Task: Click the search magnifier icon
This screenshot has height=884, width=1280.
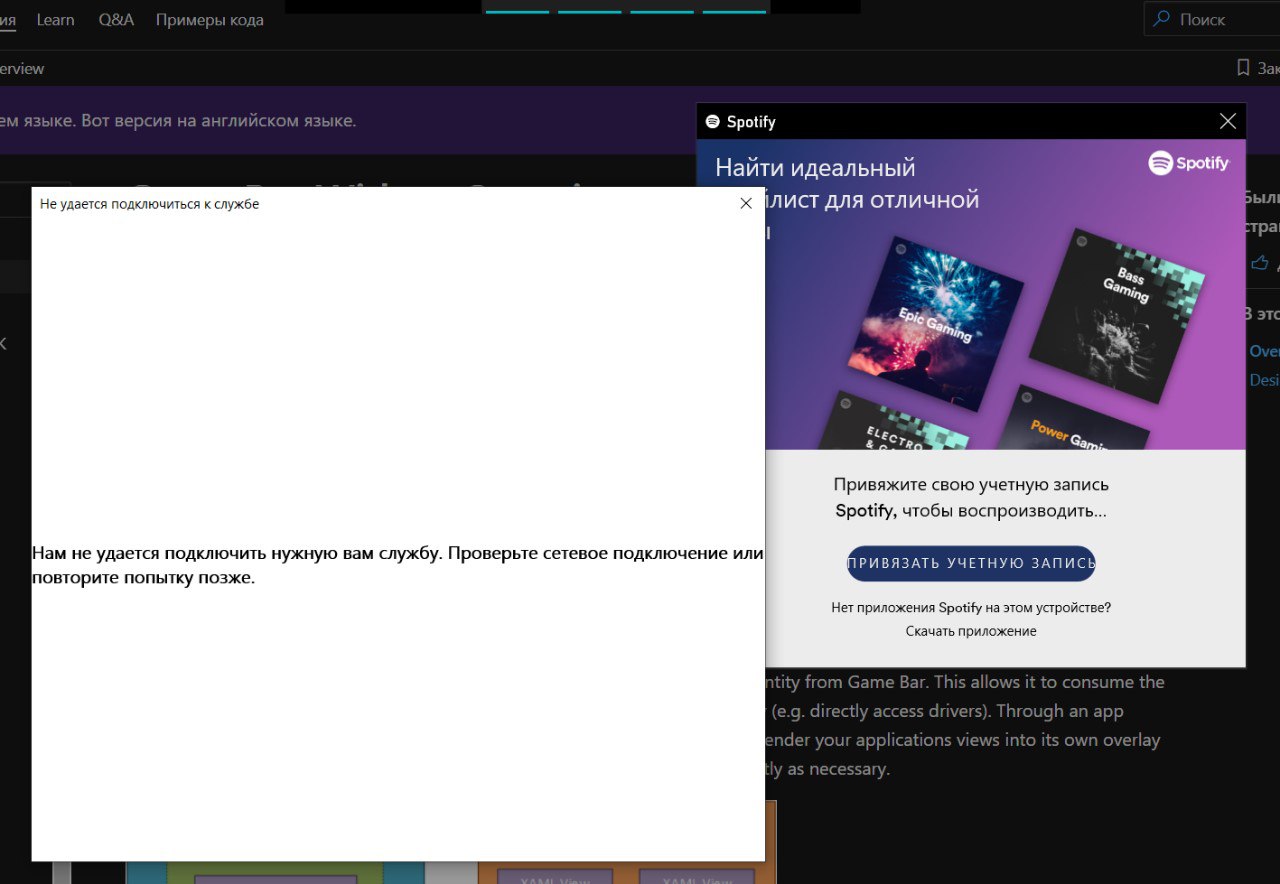Action: tap(1162, 19)
